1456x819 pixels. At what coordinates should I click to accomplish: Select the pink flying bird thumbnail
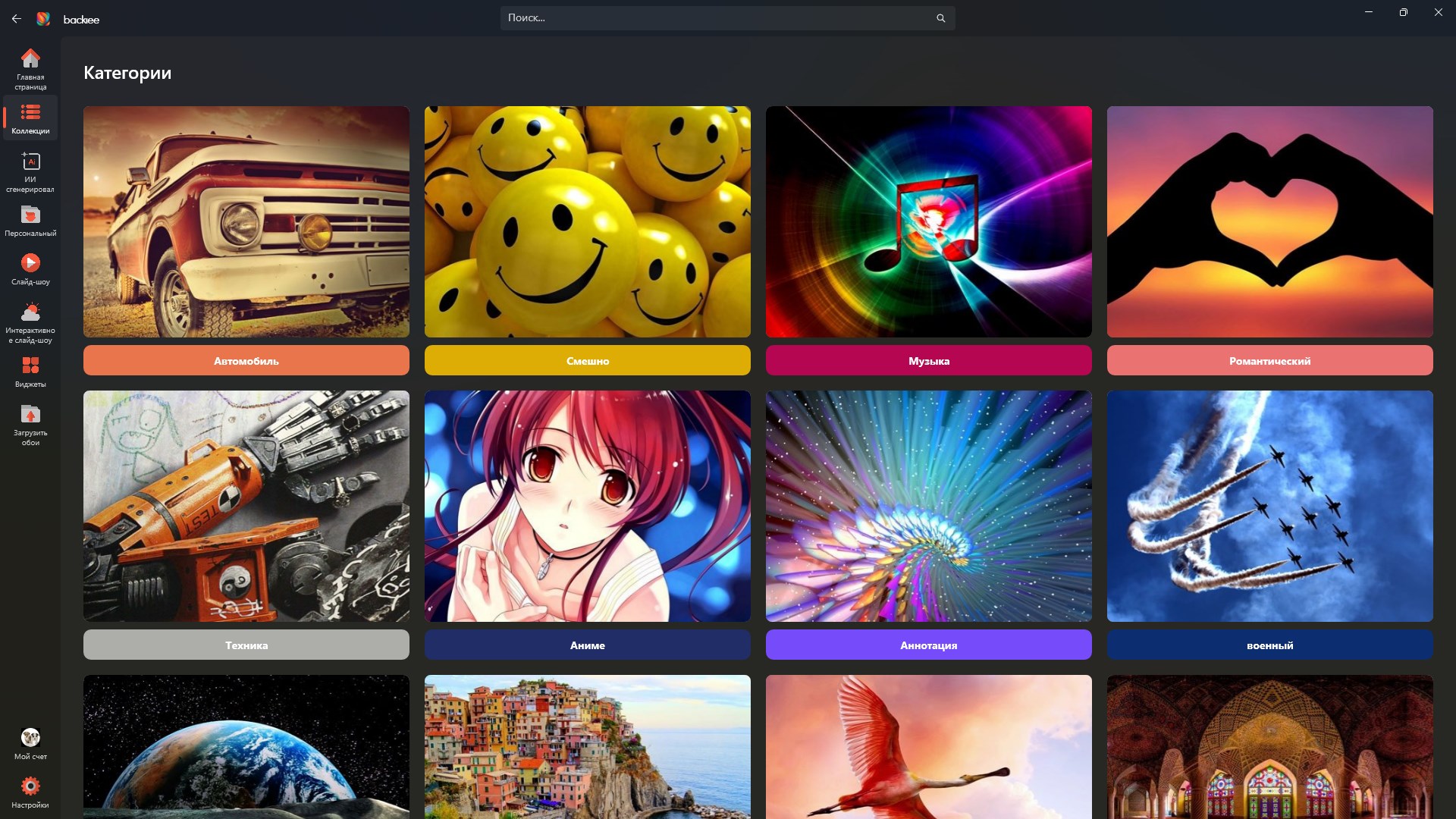[929, 747]
